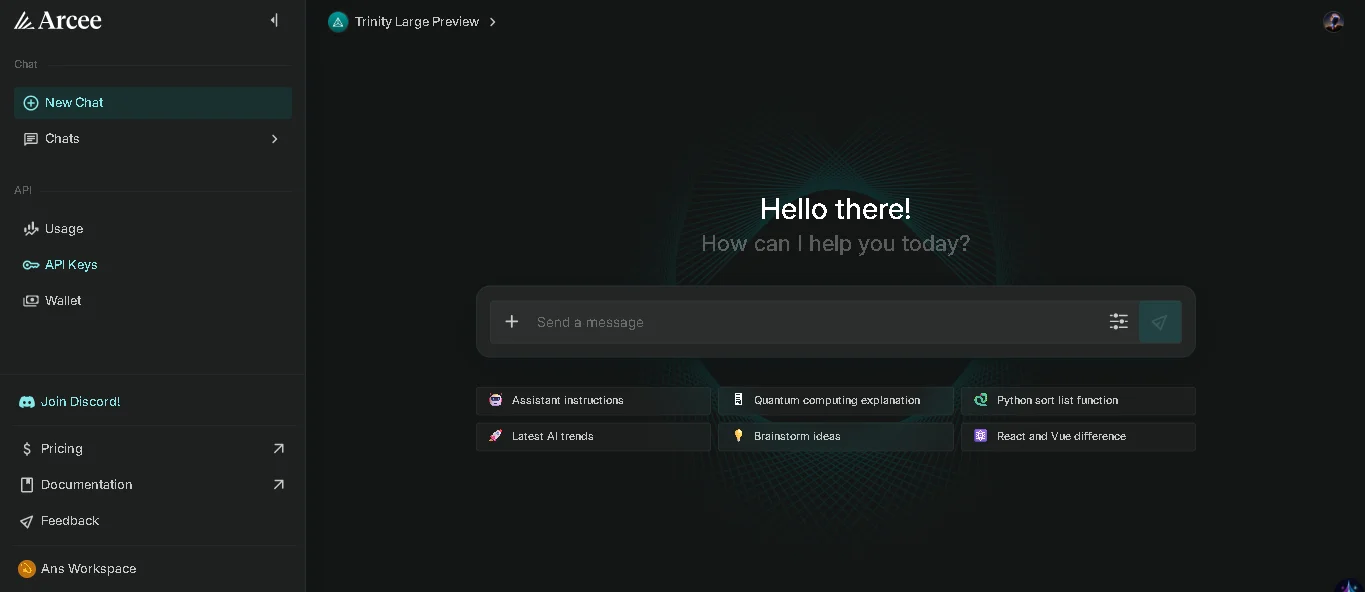
Task: Open the Chats section
Action: tap(153, 139)
